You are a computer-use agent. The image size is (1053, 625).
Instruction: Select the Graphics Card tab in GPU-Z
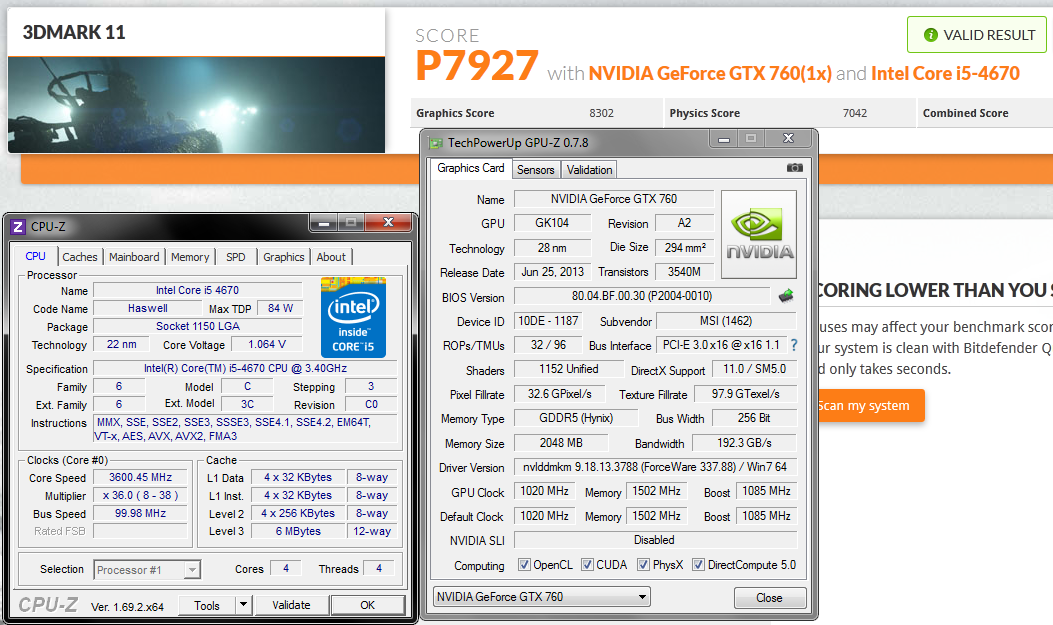pos(471,168)
